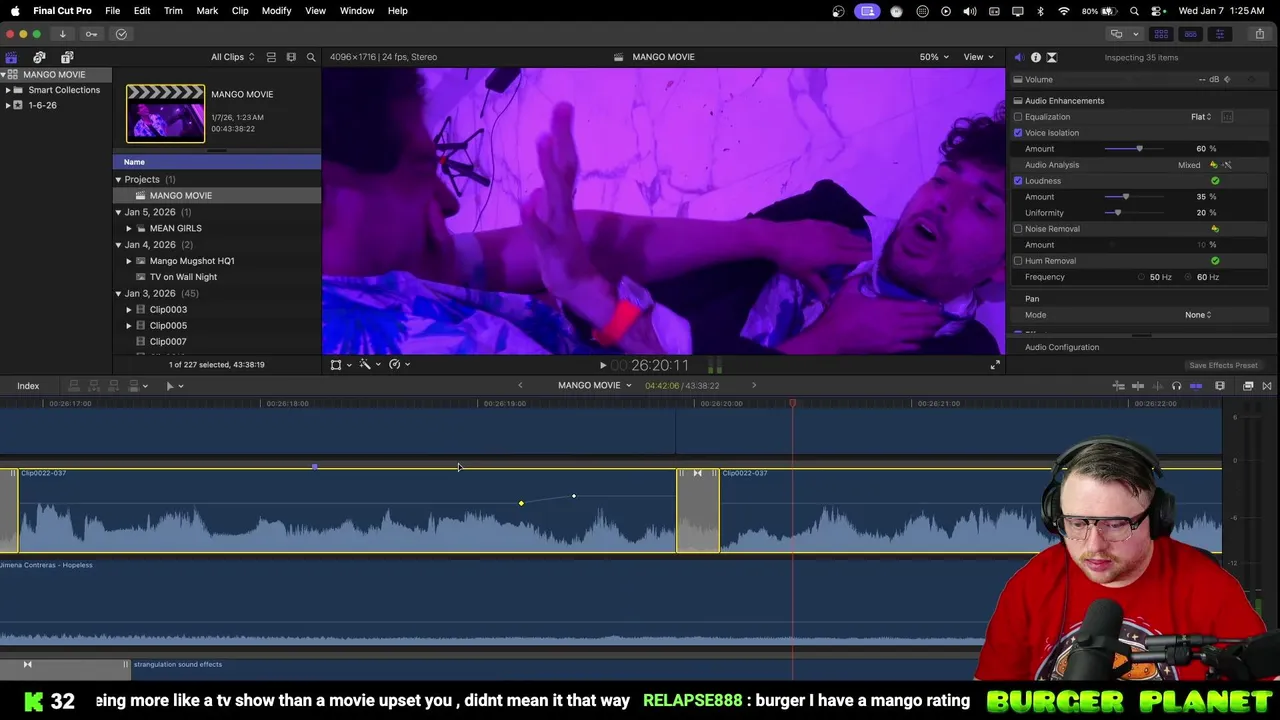Uncheck the Voice Isolation checkbox

click(1018, 133)
